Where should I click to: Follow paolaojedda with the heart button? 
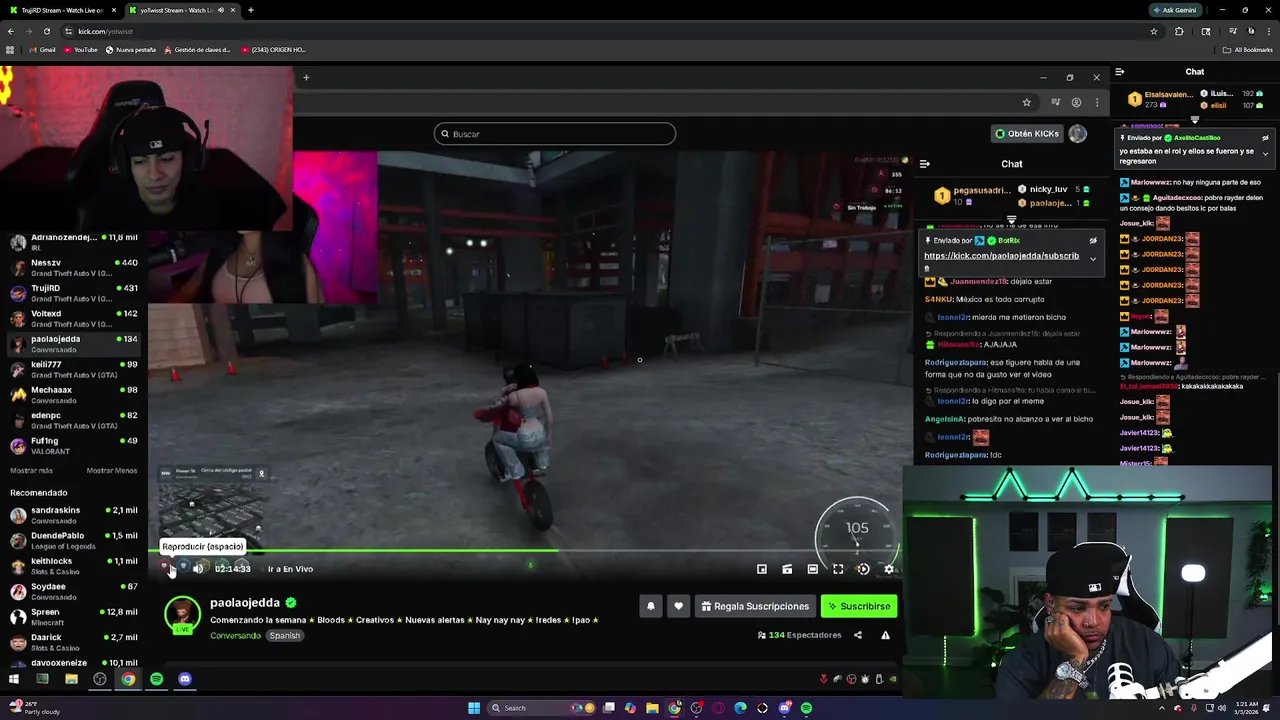click(678, 606)
